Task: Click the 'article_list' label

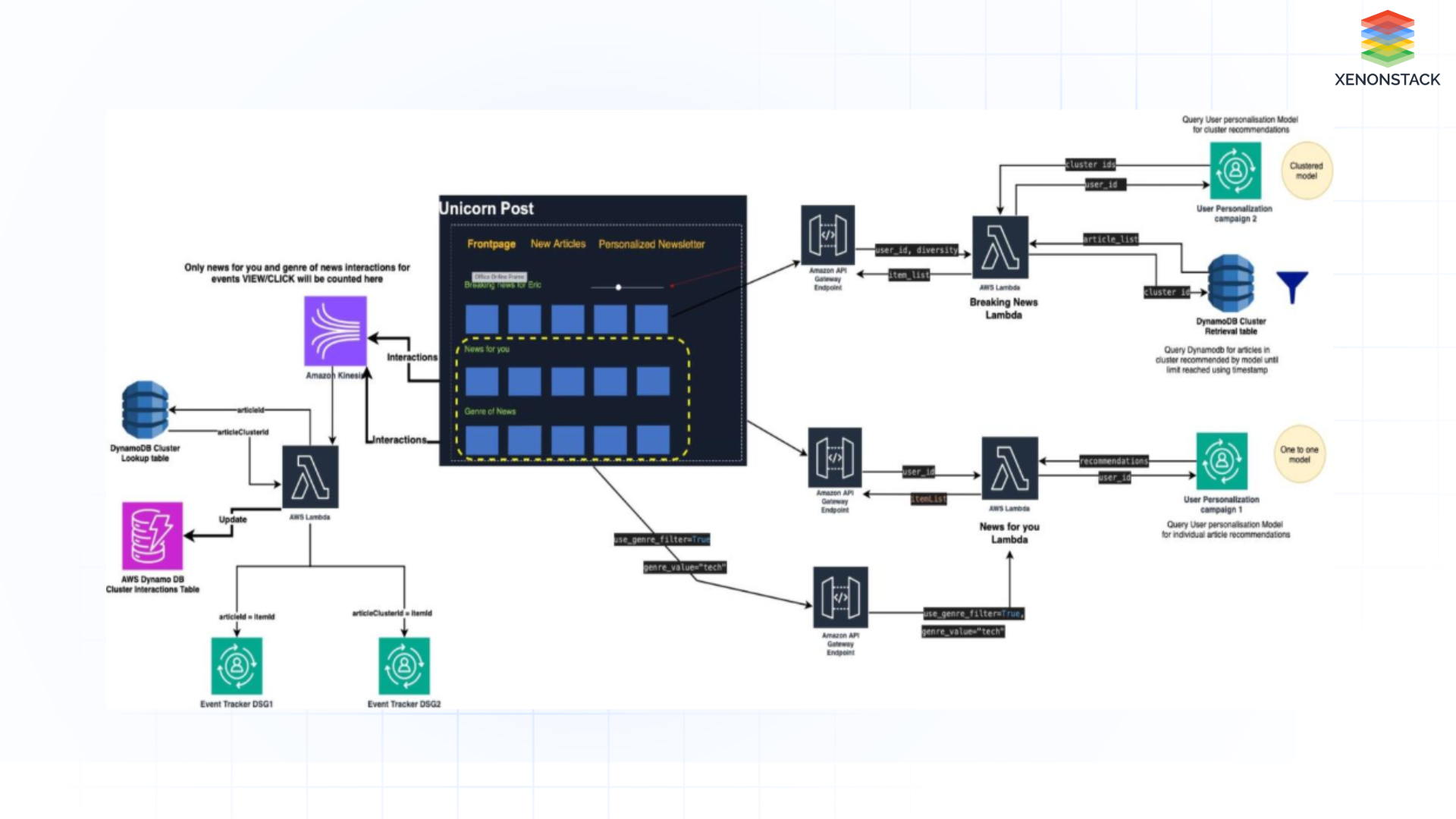Action: pyautogui.click(x=1111, y=240)
